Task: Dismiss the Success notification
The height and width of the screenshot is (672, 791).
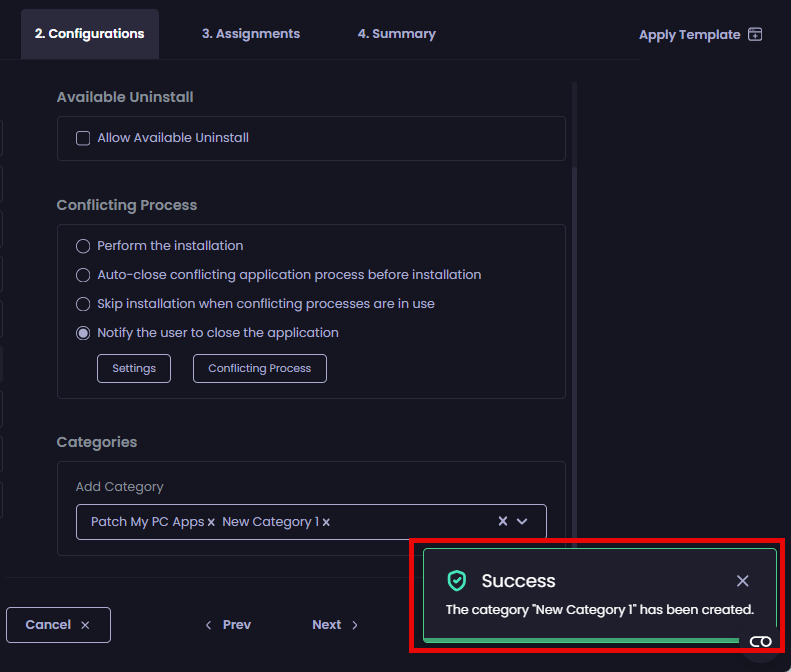Action: coord(742,581)
